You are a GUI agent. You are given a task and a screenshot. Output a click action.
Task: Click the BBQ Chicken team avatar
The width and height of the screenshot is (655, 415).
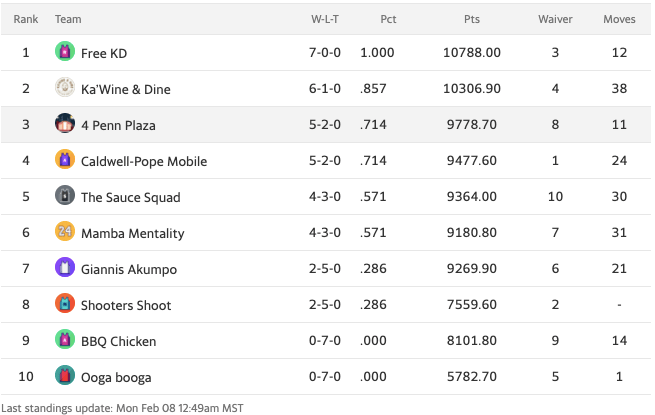click(x=65, y=340)
